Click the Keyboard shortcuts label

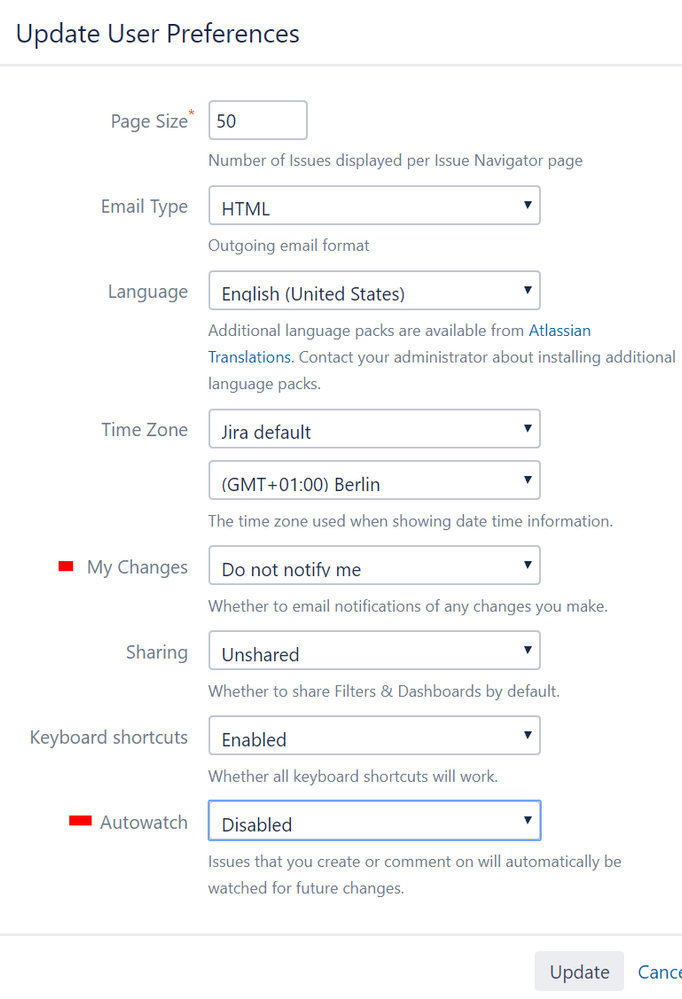coord(109,737)
